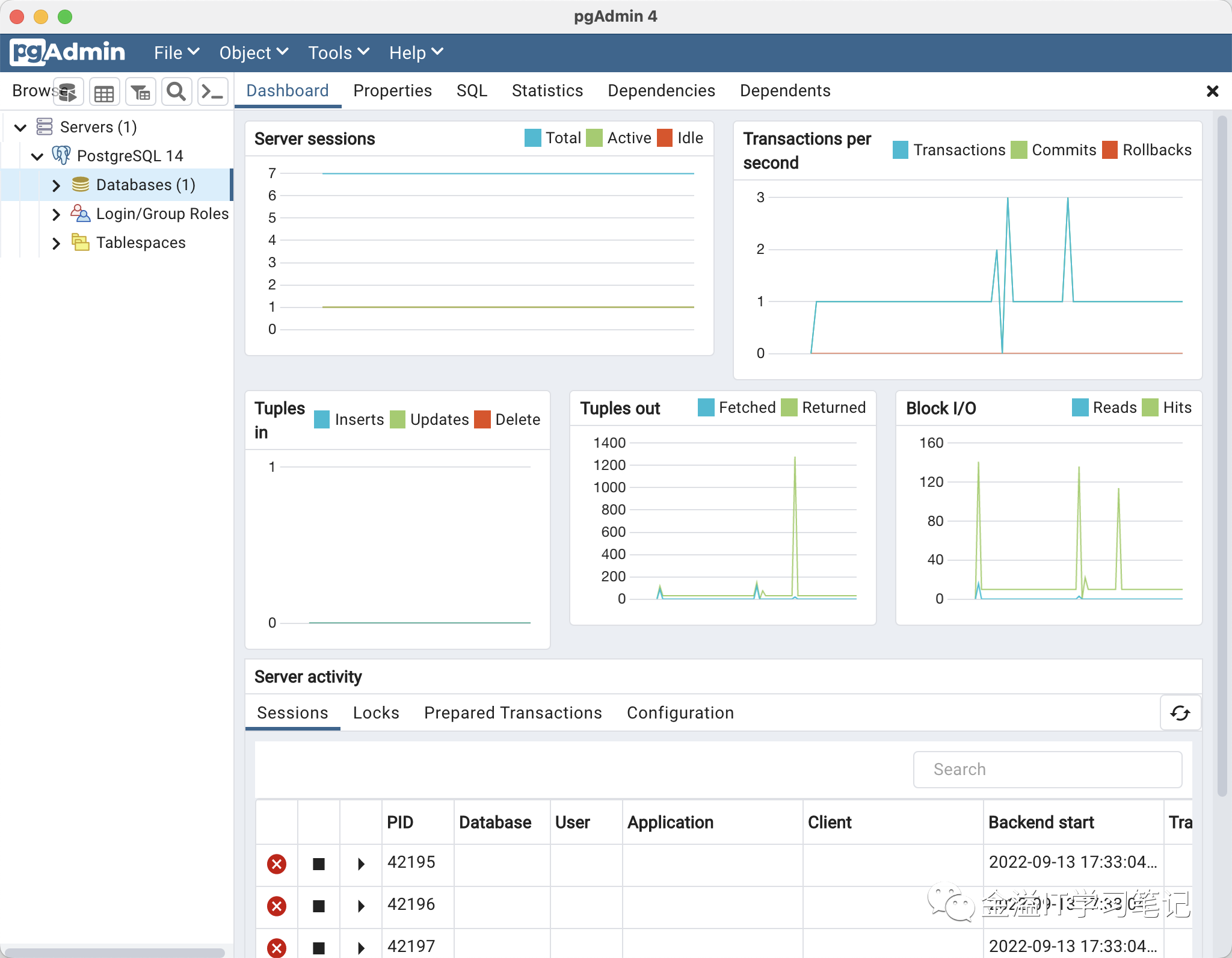Toggle Returned series in Tuples out legend
Image resolution: width=1232 pixels, height=958 pixels.
point(824,407)
